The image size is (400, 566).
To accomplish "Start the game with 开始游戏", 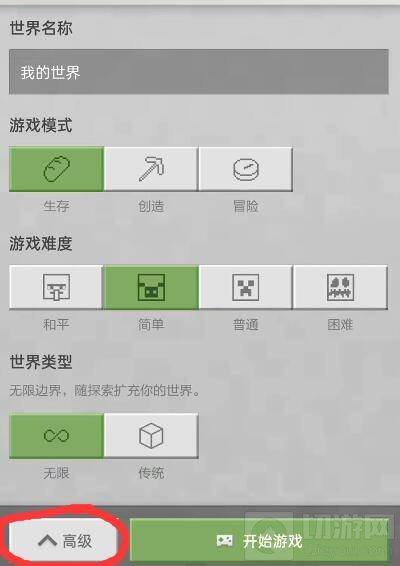I will [259, 540].
